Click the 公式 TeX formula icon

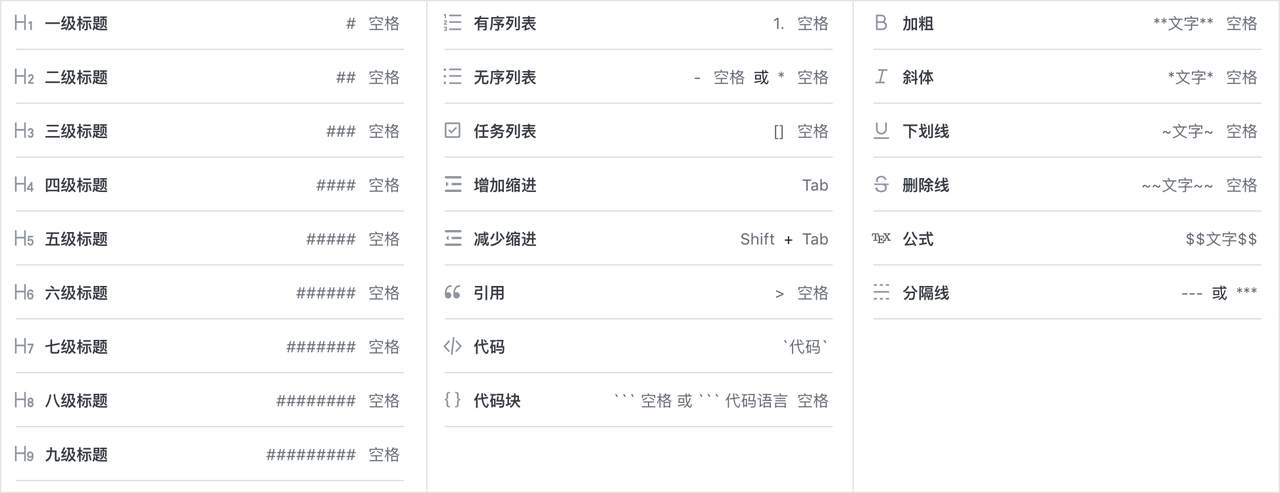(881, 239)
